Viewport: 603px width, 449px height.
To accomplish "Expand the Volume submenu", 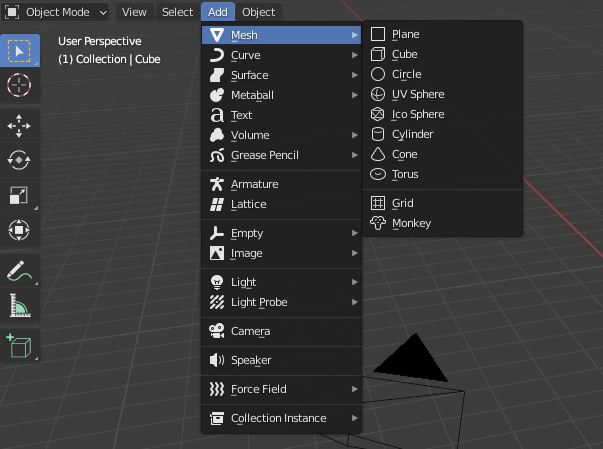I will click(x=282, y=135).
